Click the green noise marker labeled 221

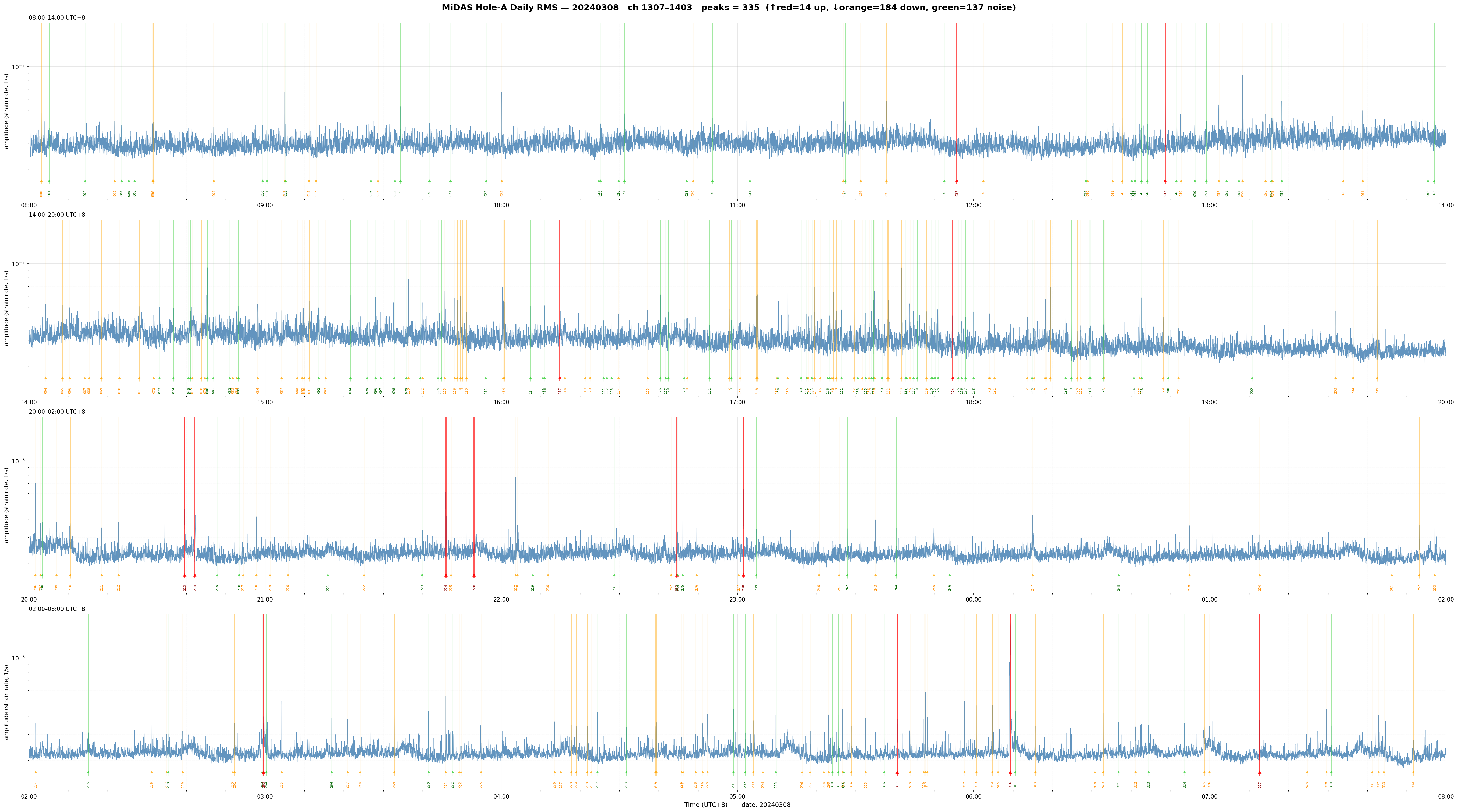(x=328, y=575)
